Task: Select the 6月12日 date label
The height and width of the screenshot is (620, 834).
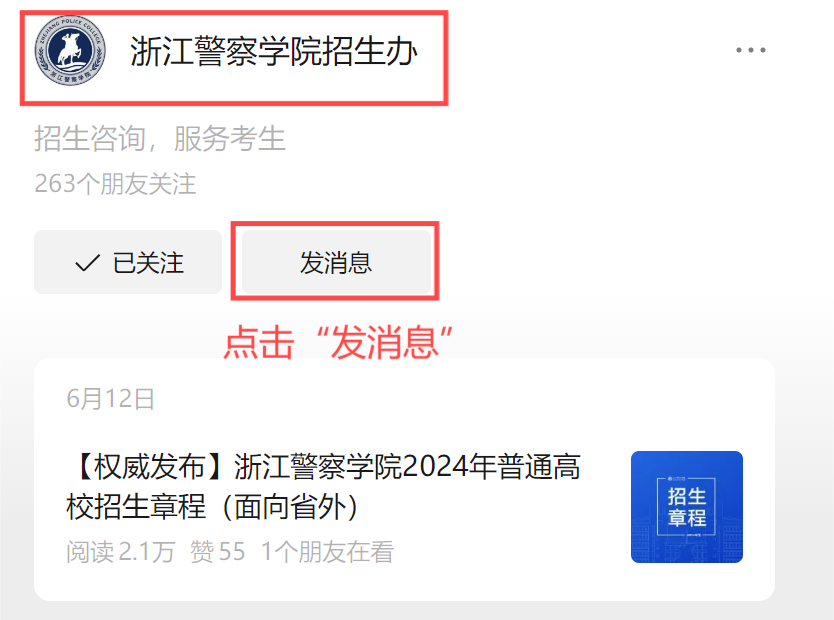Action: click(x=111, y=398)
